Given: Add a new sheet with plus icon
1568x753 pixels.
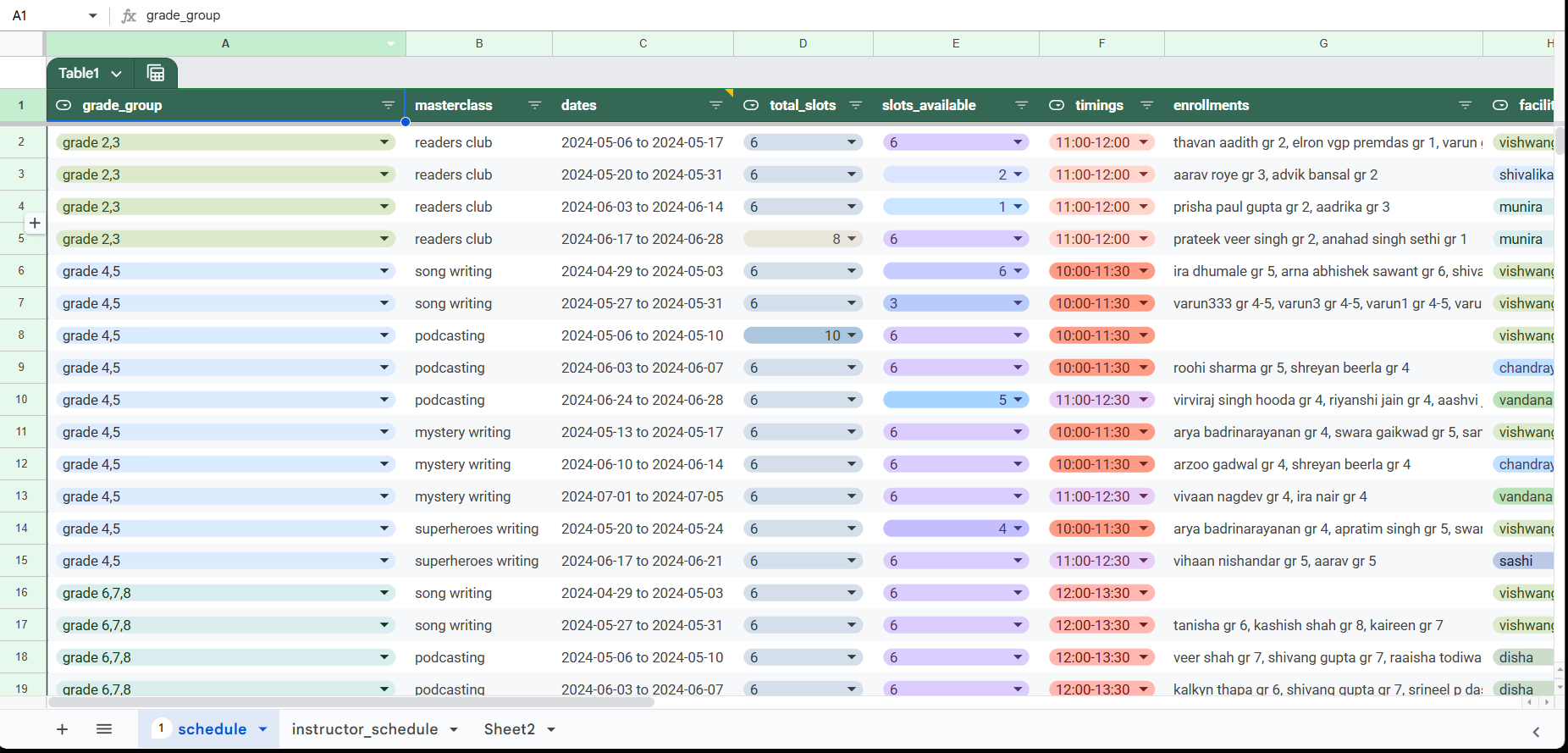Looking at the screenshot, I should [62, 729].
